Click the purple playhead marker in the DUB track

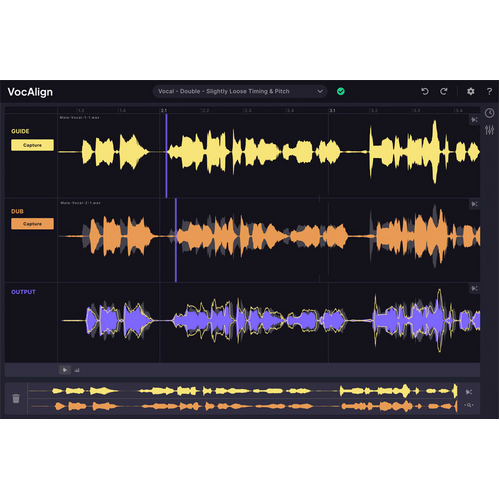[x=176, y=240]
